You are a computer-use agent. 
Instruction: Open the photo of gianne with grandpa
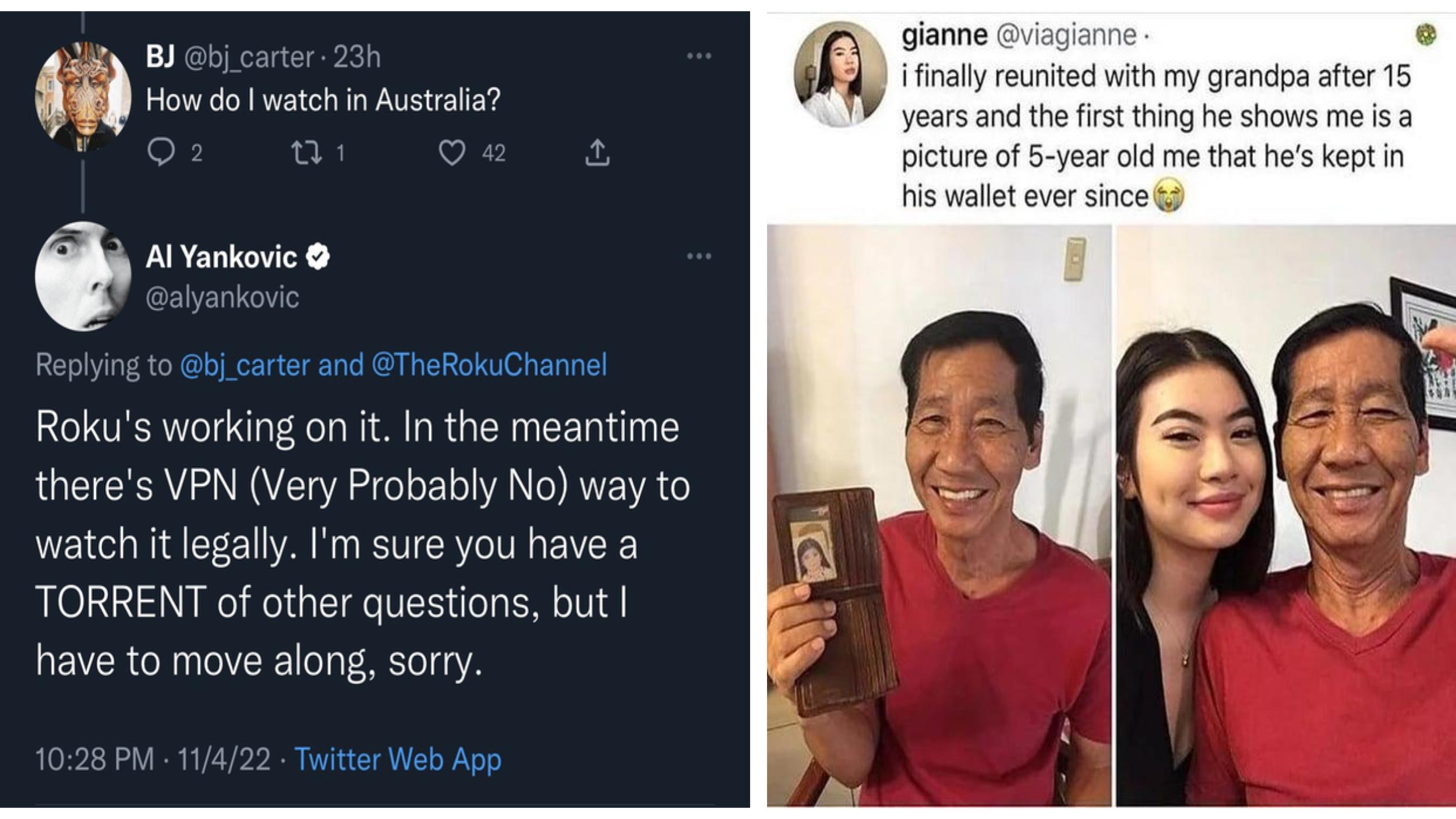(1285, 516)
